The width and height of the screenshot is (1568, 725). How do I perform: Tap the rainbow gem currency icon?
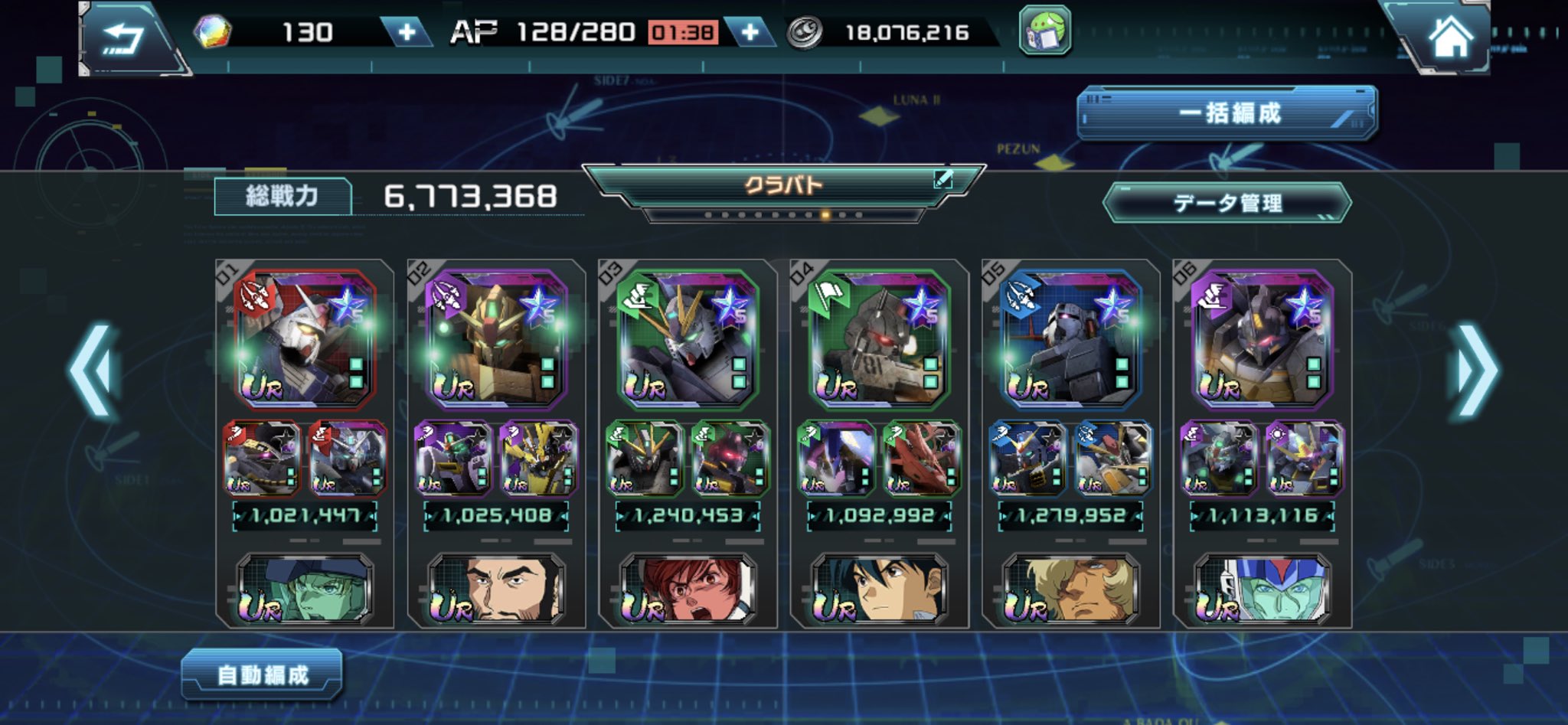212,32
